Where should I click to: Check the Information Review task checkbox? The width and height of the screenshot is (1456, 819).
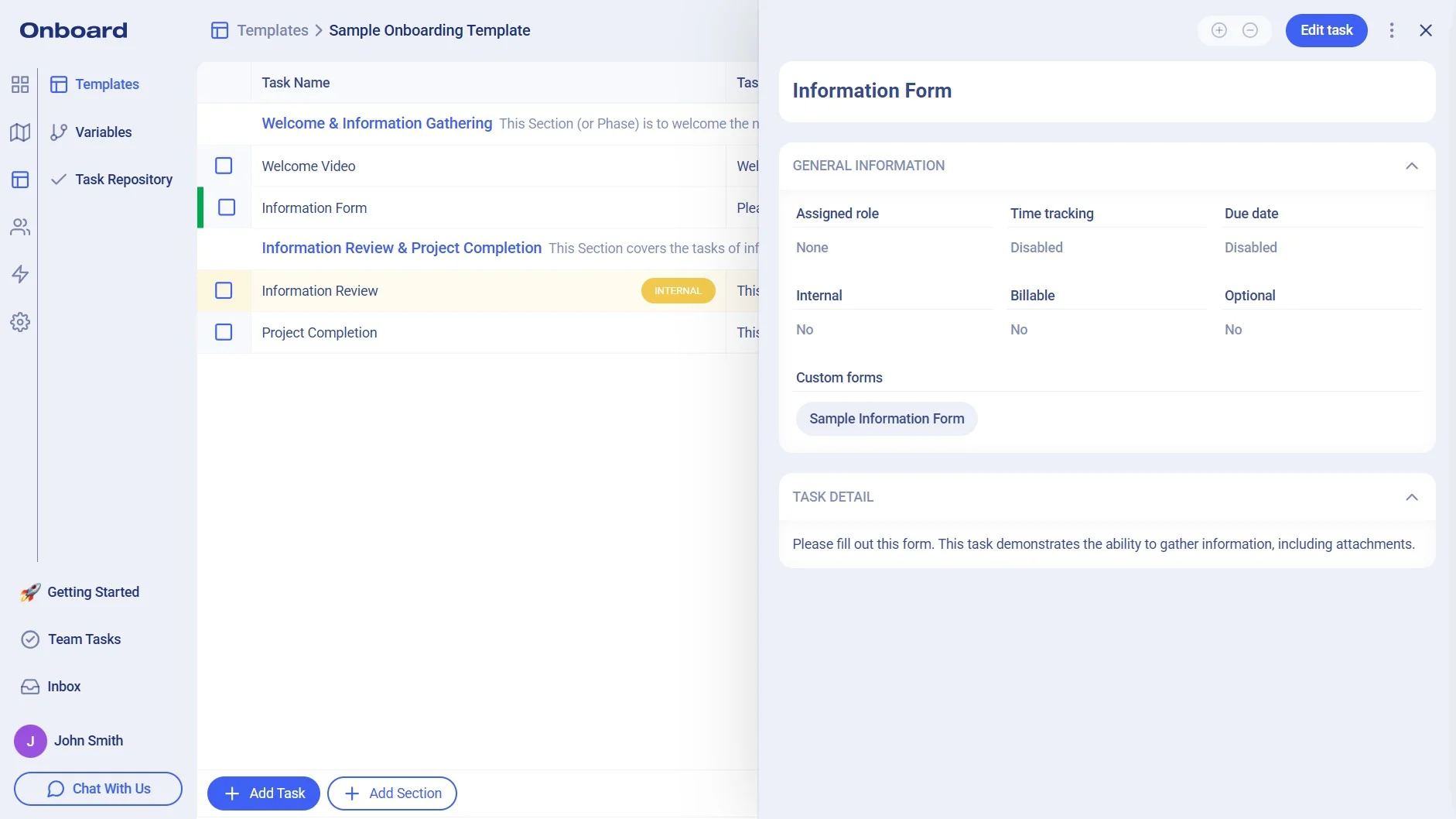tap(224, 290)
